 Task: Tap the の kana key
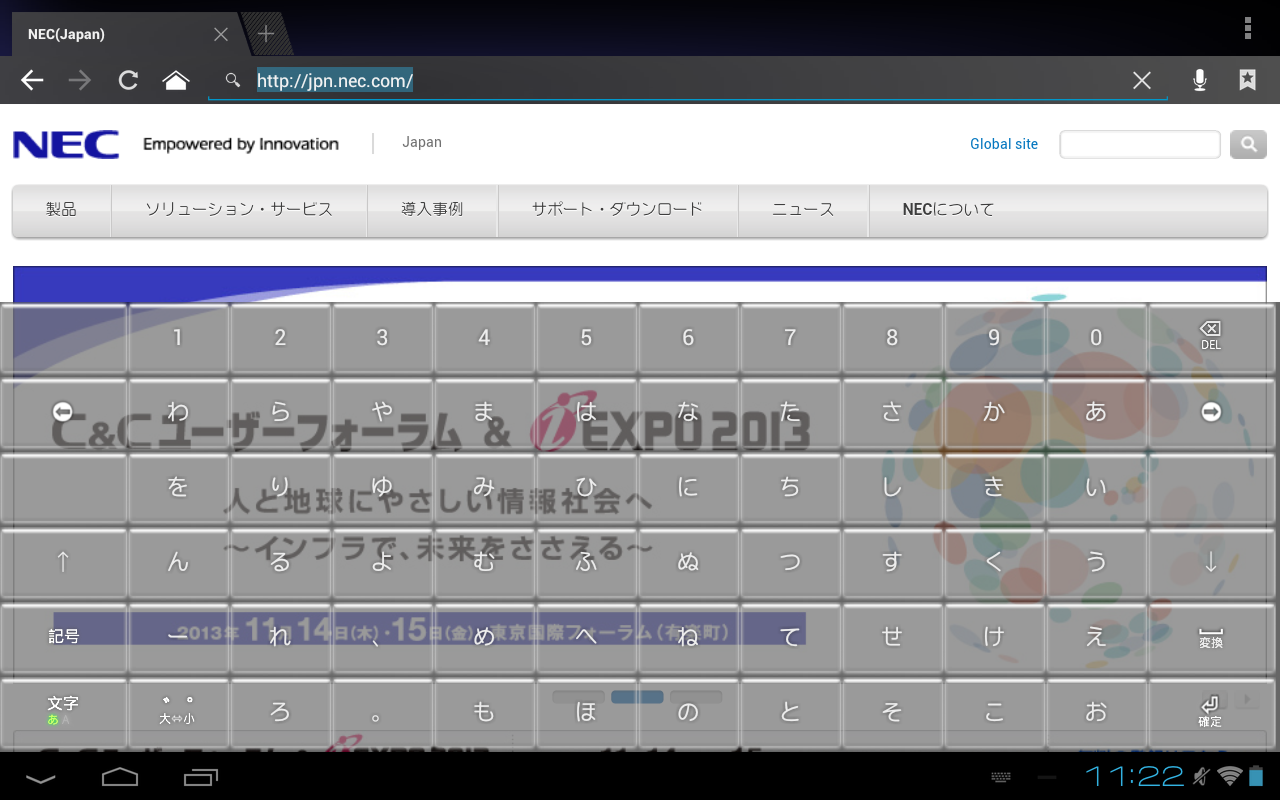[688, 711]
